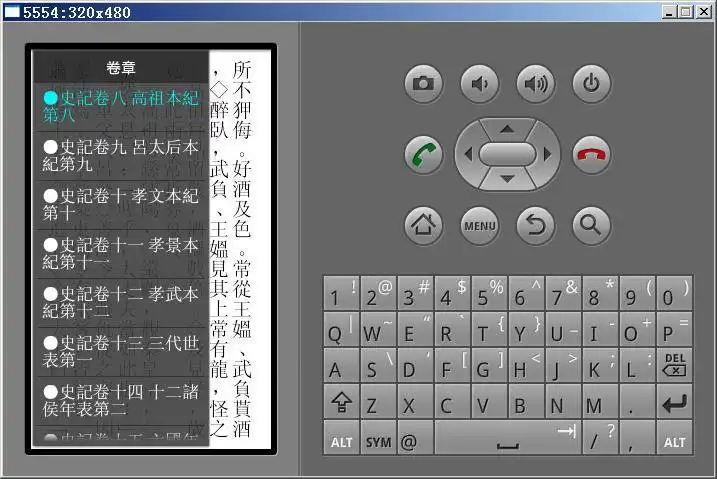Click the MENU button

coord(480,225)
